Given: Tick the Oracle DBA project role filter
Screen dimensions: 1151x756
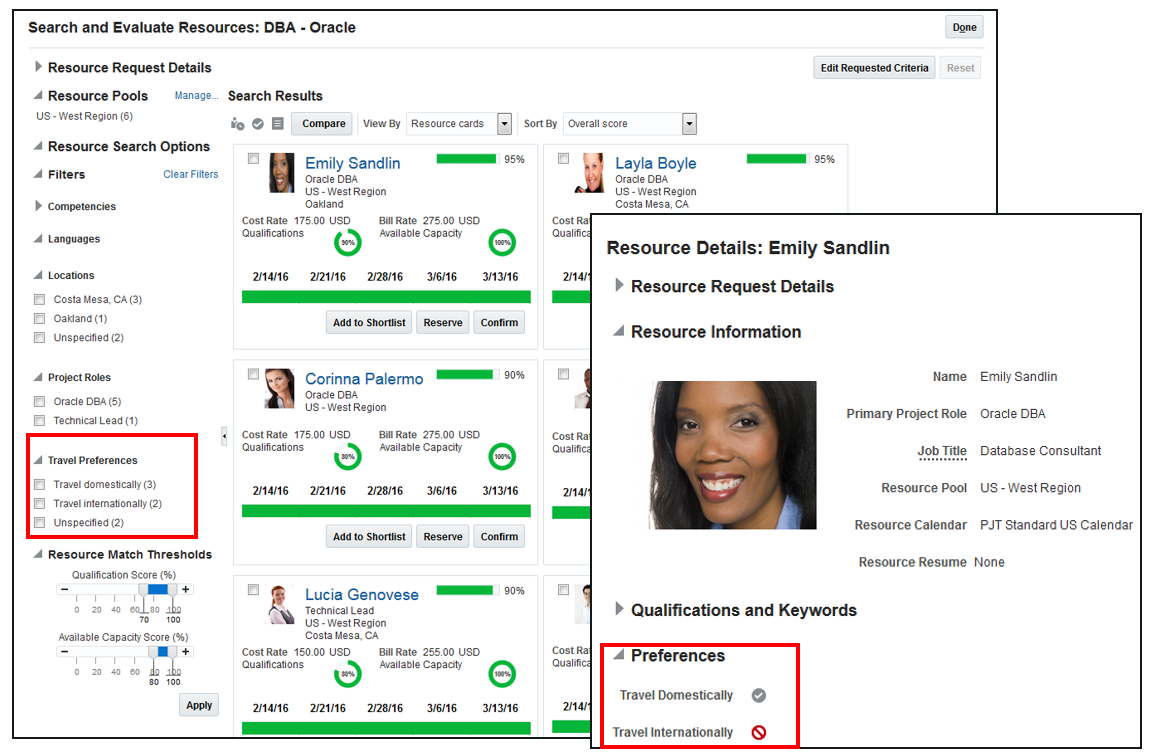Looking at the screenshot, I should coord(40,401).
